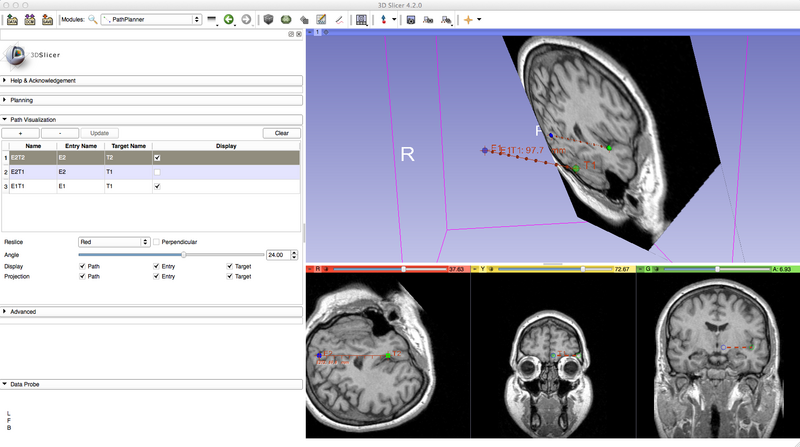Click the Angle slider handle
Screen dimensions: 800x447
[183, 255]
